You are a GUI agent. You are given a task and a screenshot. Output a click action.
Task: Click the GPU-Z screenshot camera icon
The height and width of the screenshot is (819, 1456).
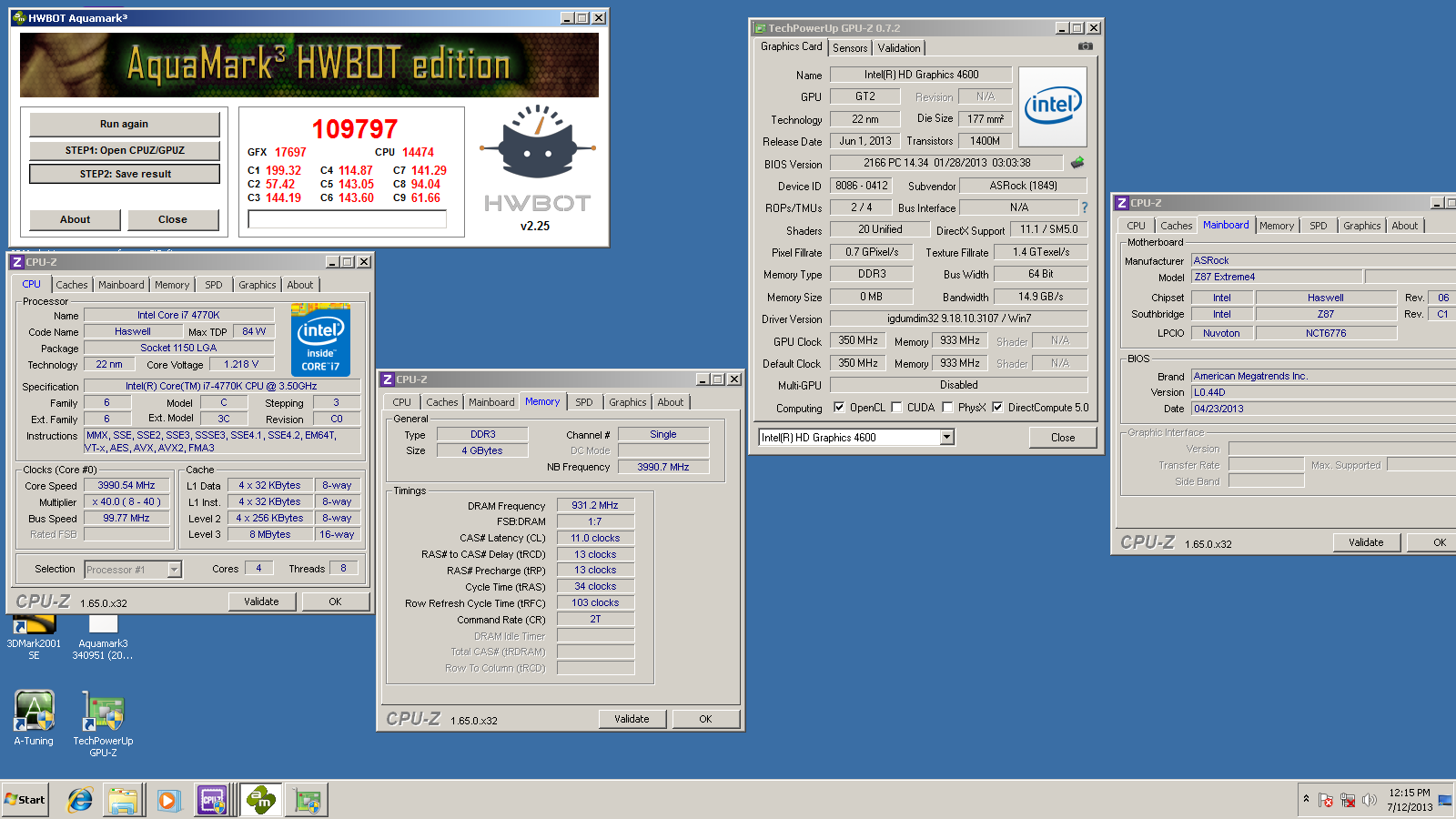tap(1085, 45)
